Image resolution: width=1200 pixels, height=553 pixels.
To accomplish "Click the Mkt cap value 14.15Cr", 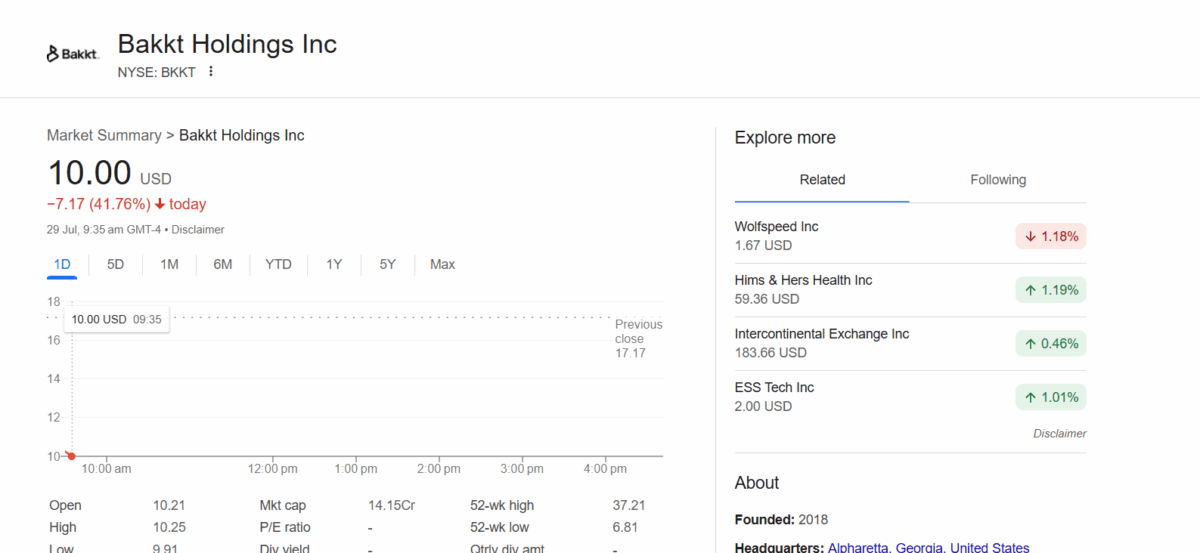I will [392, 505].
